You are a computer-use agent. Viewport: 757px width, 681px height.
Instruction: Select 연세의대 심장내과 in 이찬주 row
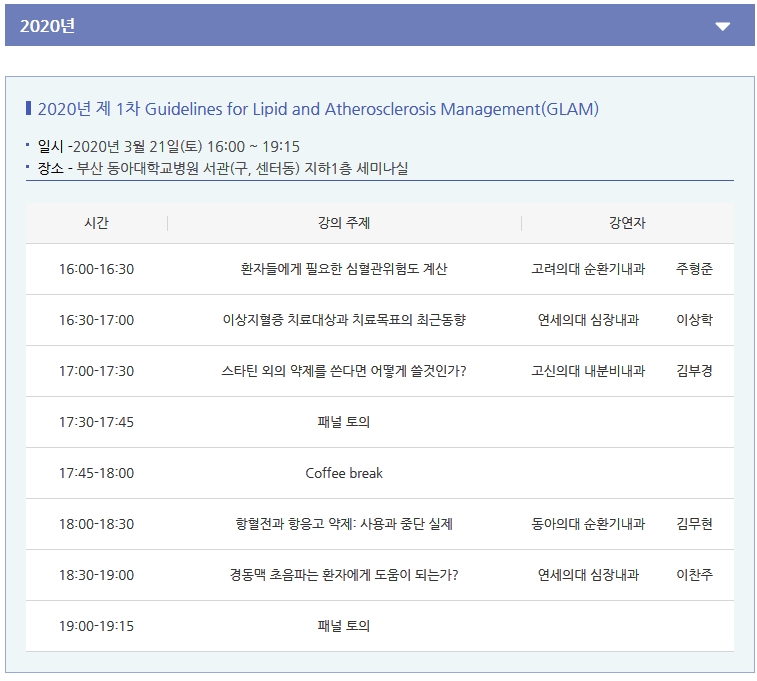[588, 575]
